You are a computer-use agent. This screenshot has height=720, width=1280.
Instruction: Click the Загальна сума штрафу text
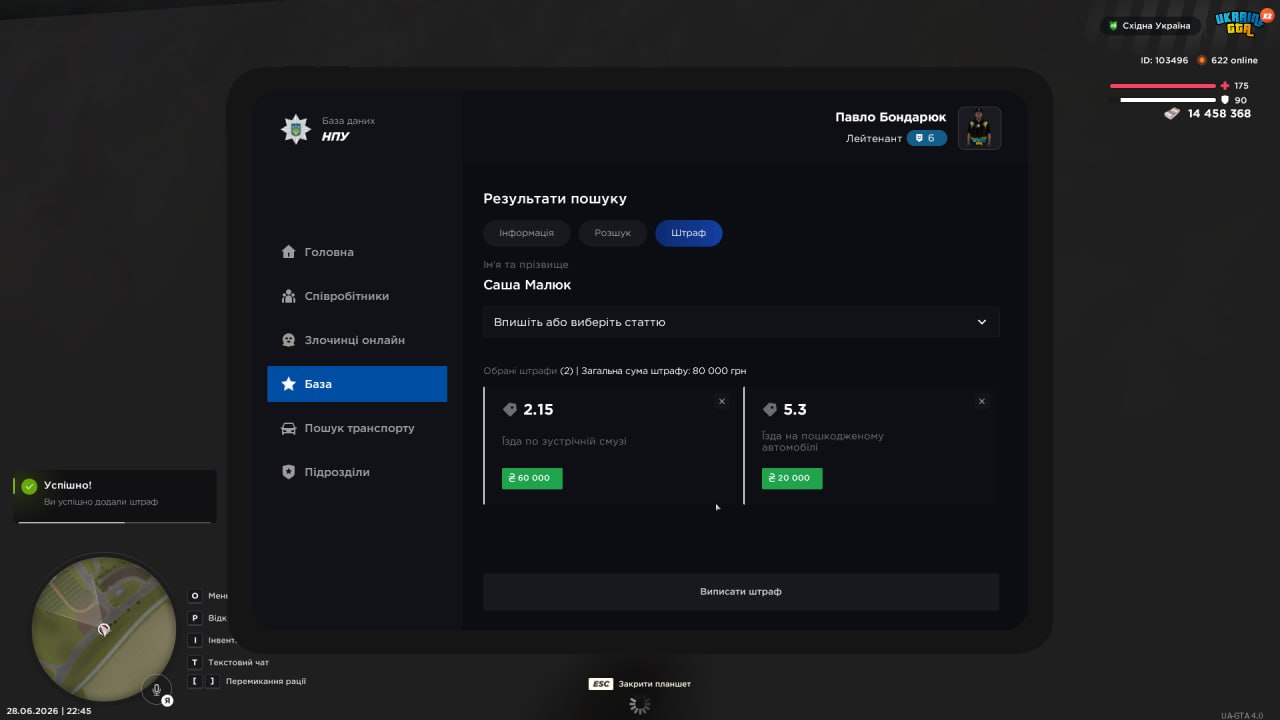(664, 371)
